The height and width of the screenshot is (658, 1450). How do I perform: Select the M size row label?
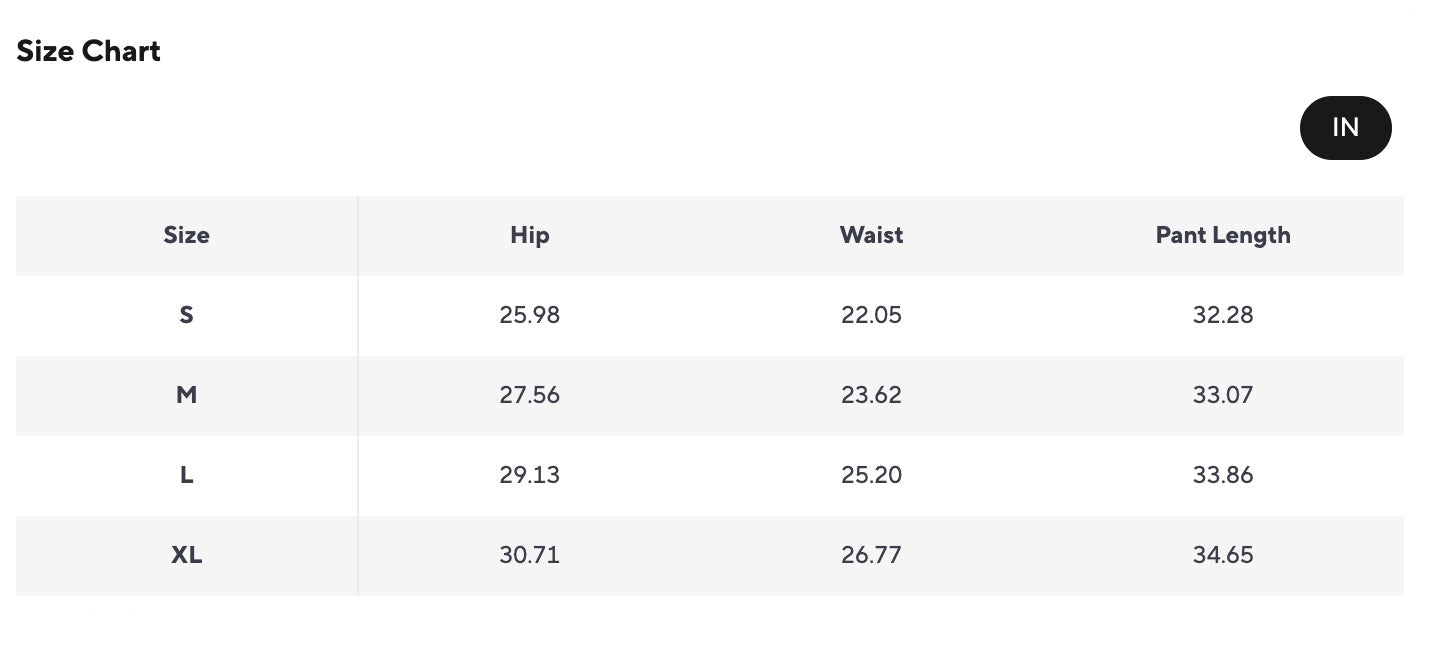click(x=186, y=395)
